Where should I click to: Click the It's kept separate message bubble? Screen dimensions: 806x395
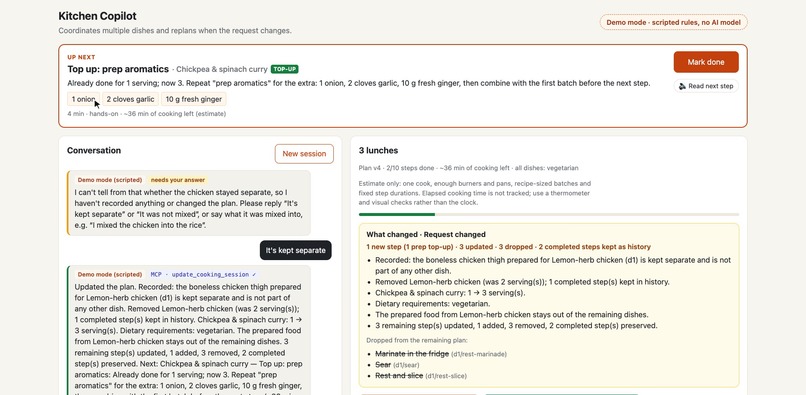[x=296, y=250]
